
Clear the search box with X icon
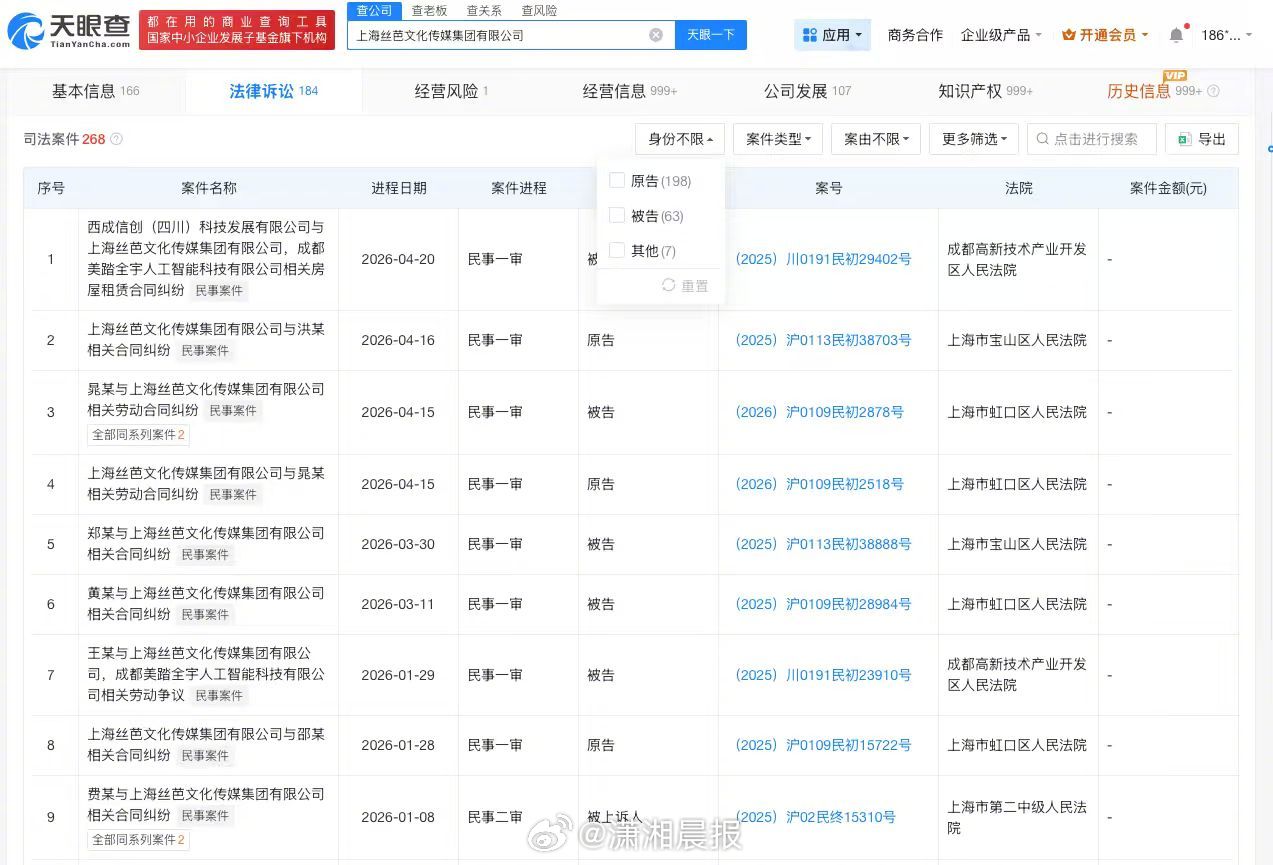[x=656, y=35]
